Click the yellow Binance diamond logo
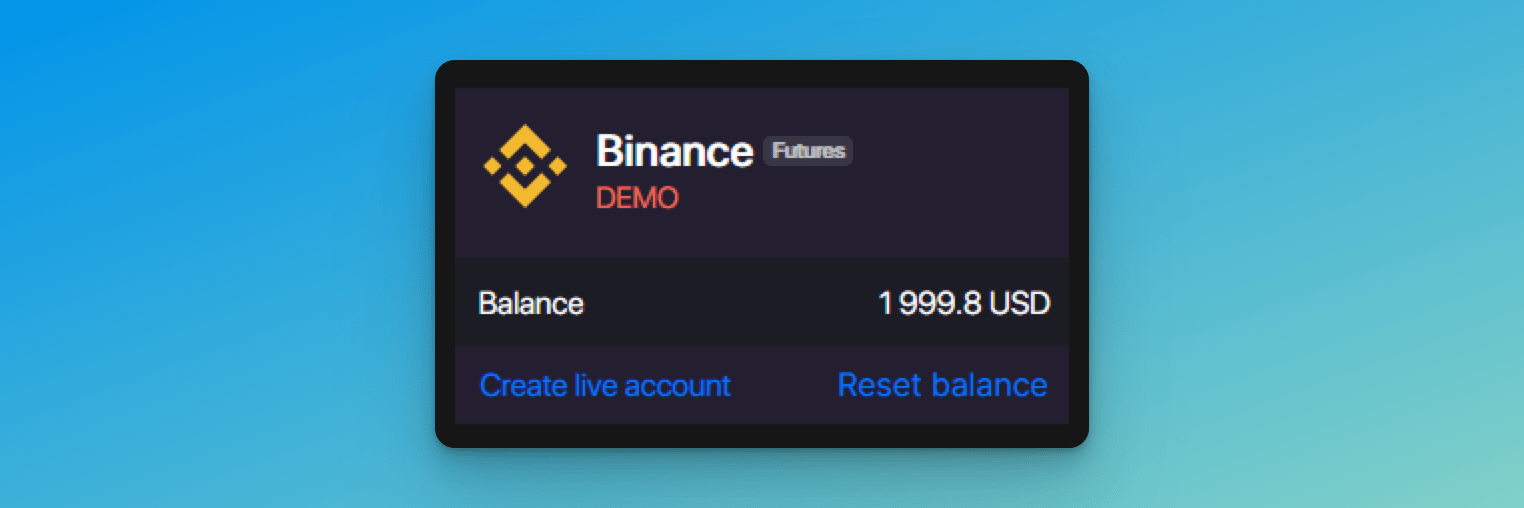 pos(525,166)
